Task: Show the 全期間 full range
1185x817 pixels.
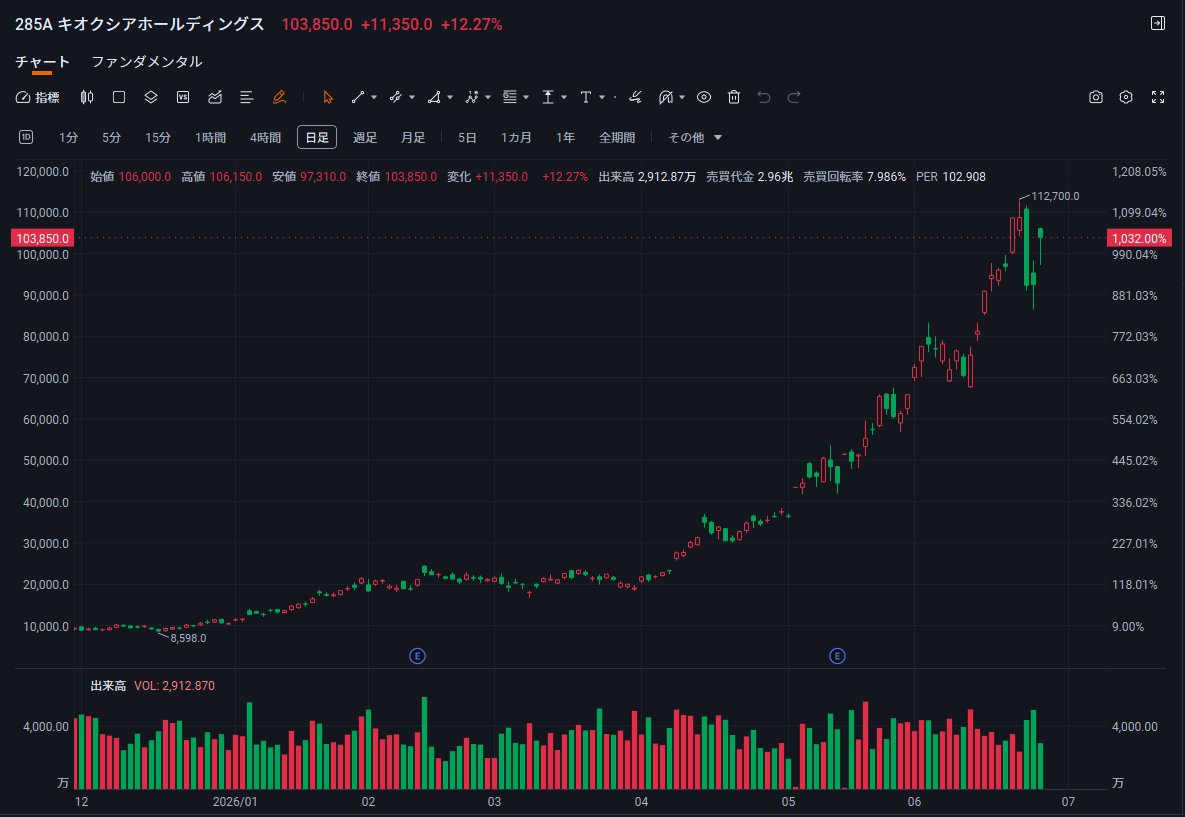Action: pos(617,138)
